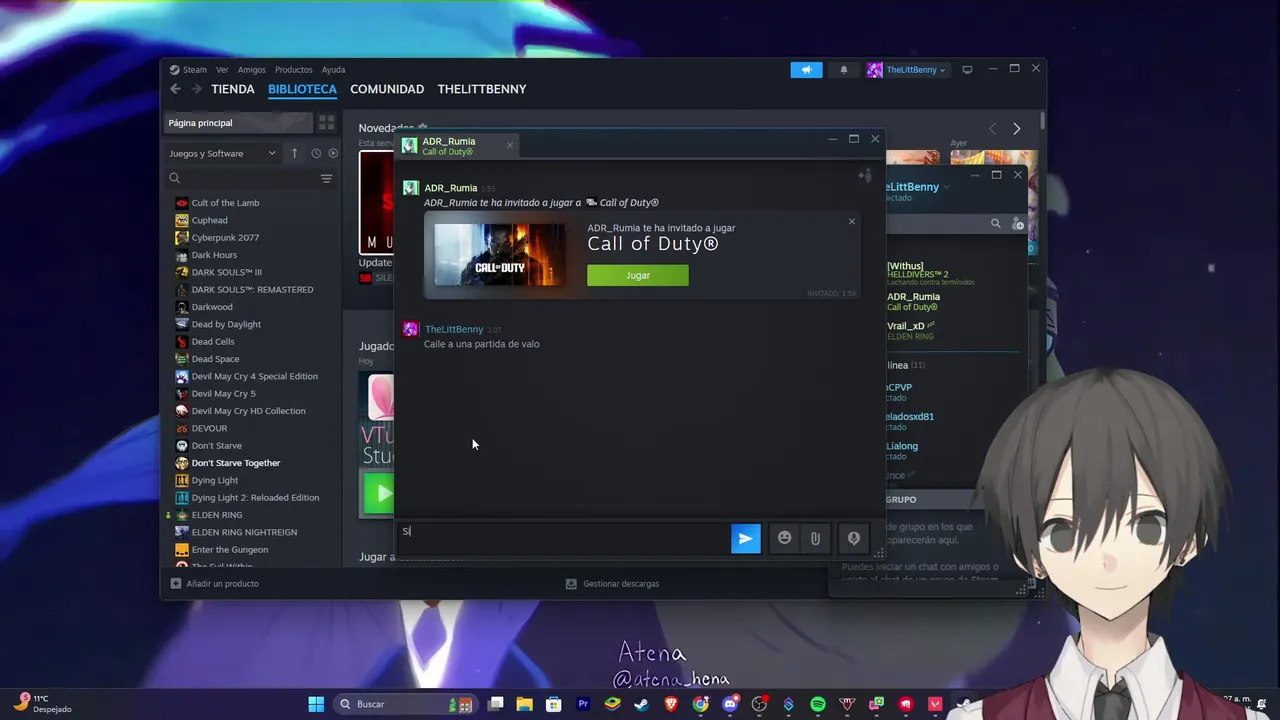Sort library with the up-arrow icon
Viewport: 1280px width, 720px height.
pos(294,153)
